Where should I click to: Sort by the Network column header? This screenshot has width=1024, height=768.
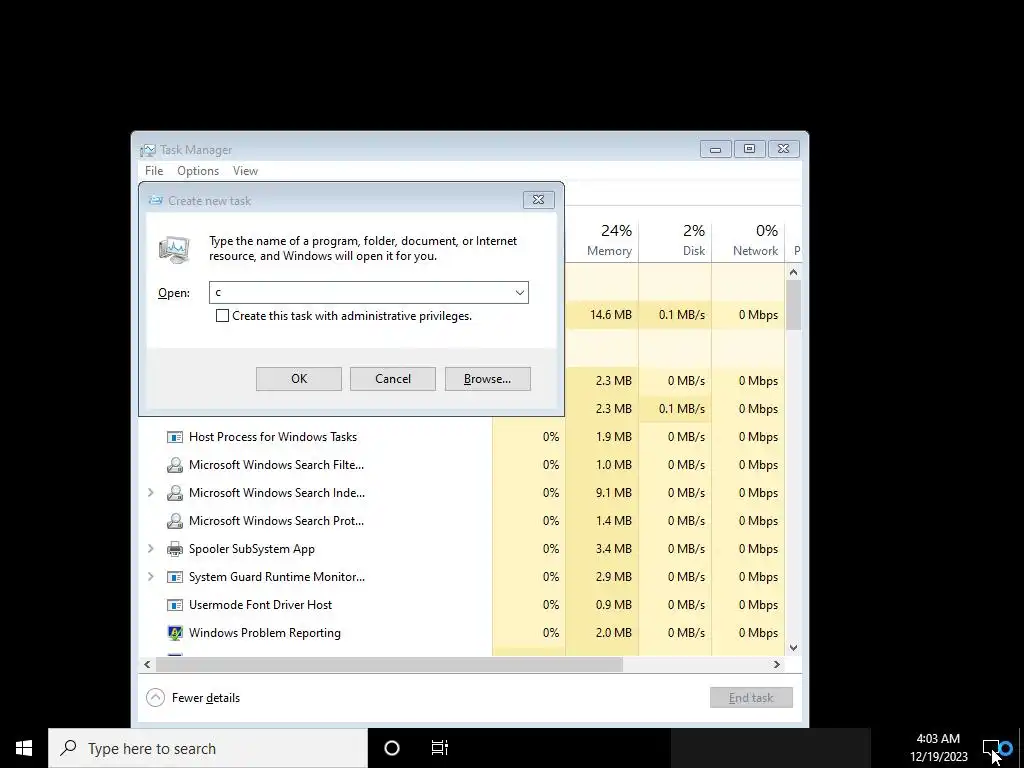click(x=748, y=241)
